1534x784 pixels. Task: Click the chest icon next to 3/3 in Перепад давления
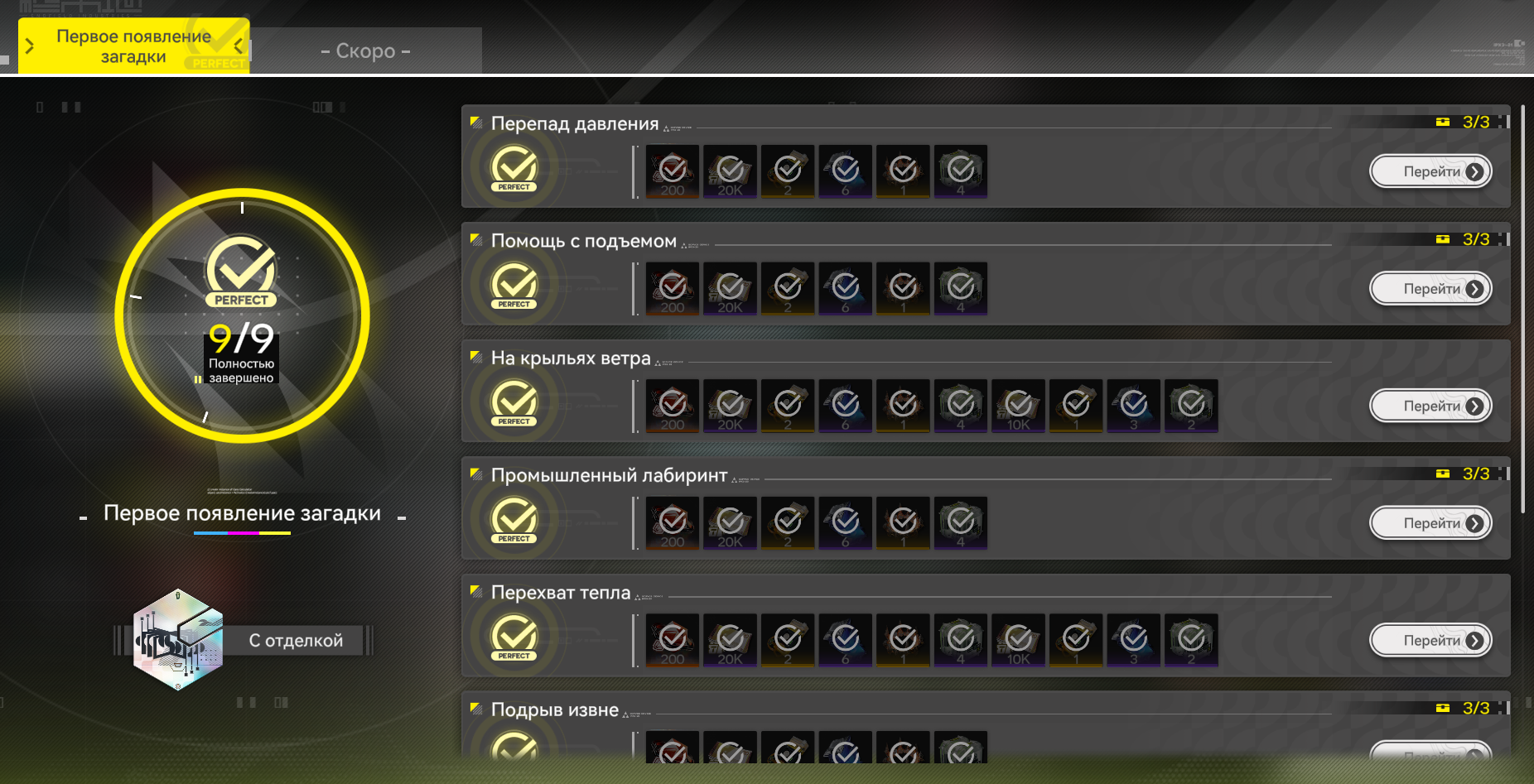(1443, 122)
